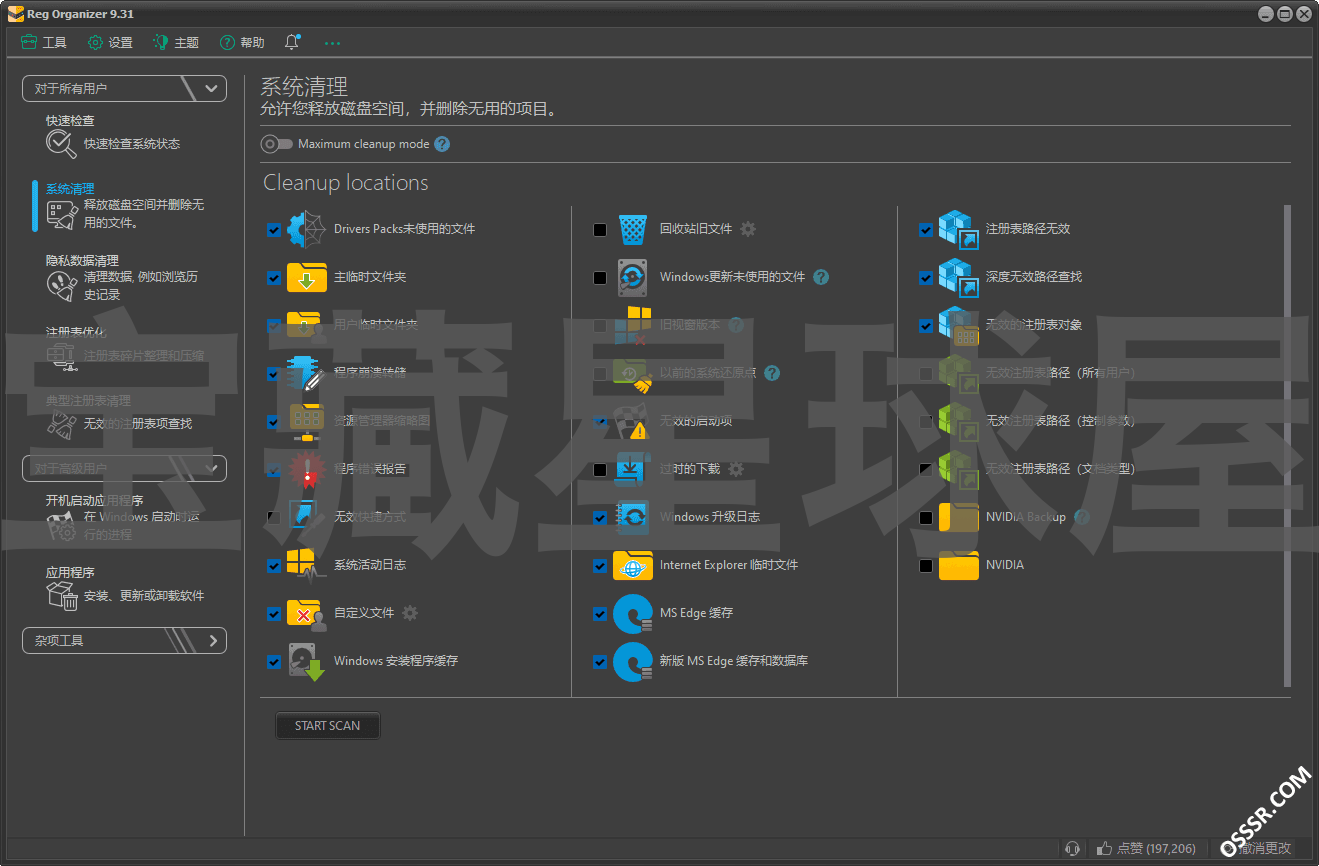Click the Internet Explorer 临时文件 icon
This screenshot has height=866, width=1319.
click(633, 565)
